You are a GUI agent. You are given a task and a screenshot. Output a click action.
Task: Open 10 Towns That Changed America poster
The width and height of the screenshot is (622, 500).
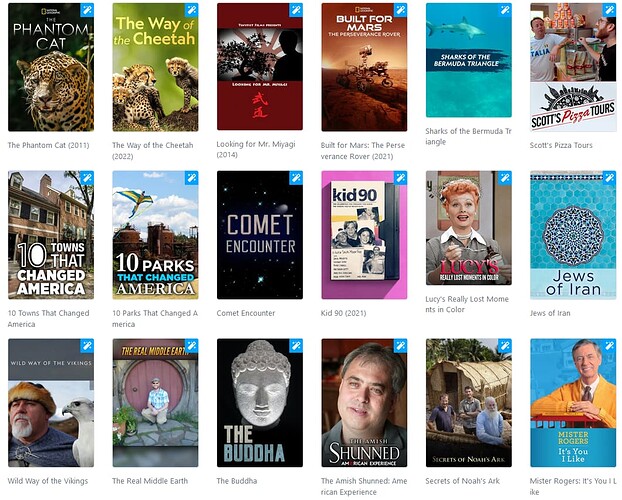point(51,235)
